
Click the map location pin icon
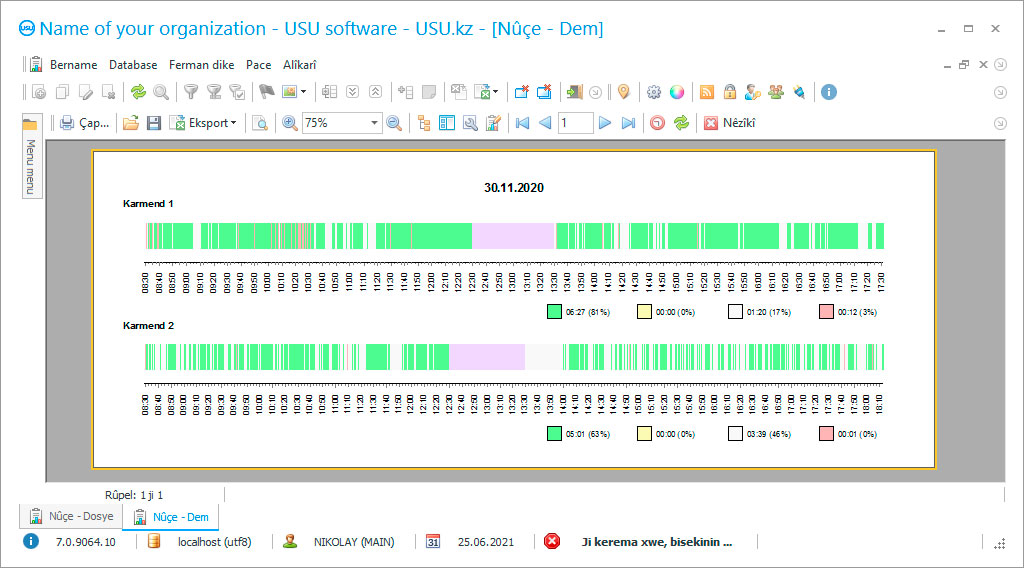[623, 92]
